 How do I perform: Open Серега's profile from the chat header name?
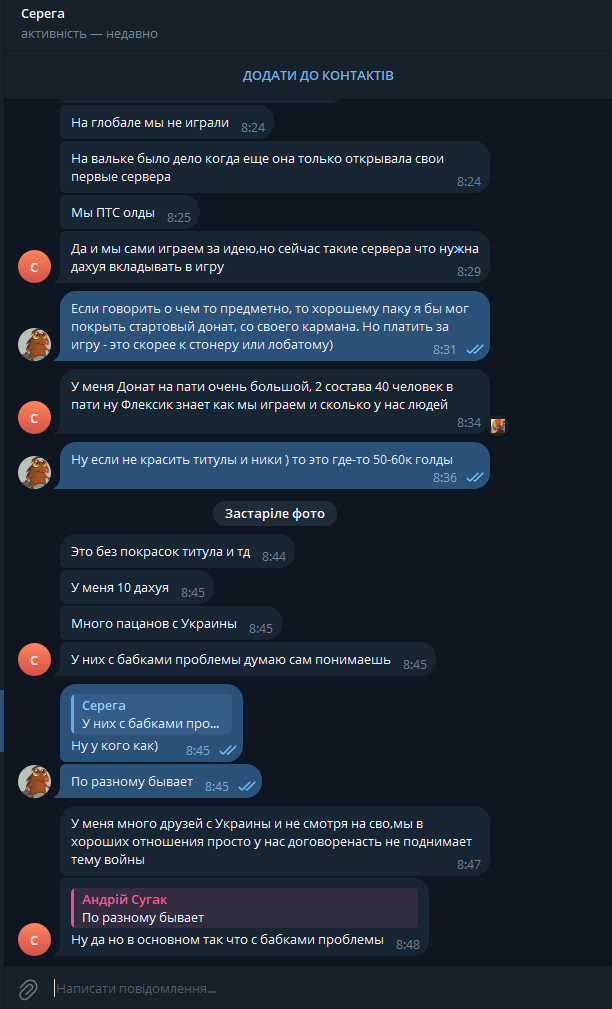tap(43, 14)
